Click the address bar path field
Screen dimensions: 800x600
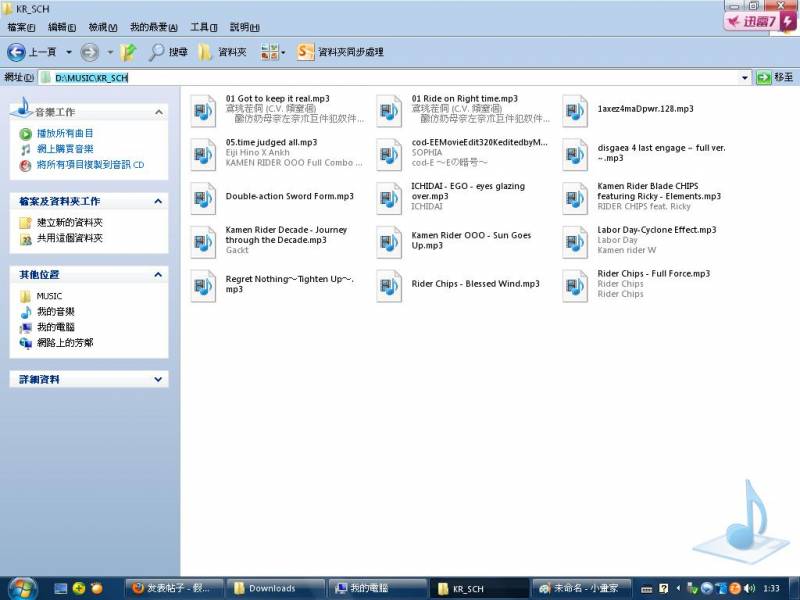(x=400, y=78)
